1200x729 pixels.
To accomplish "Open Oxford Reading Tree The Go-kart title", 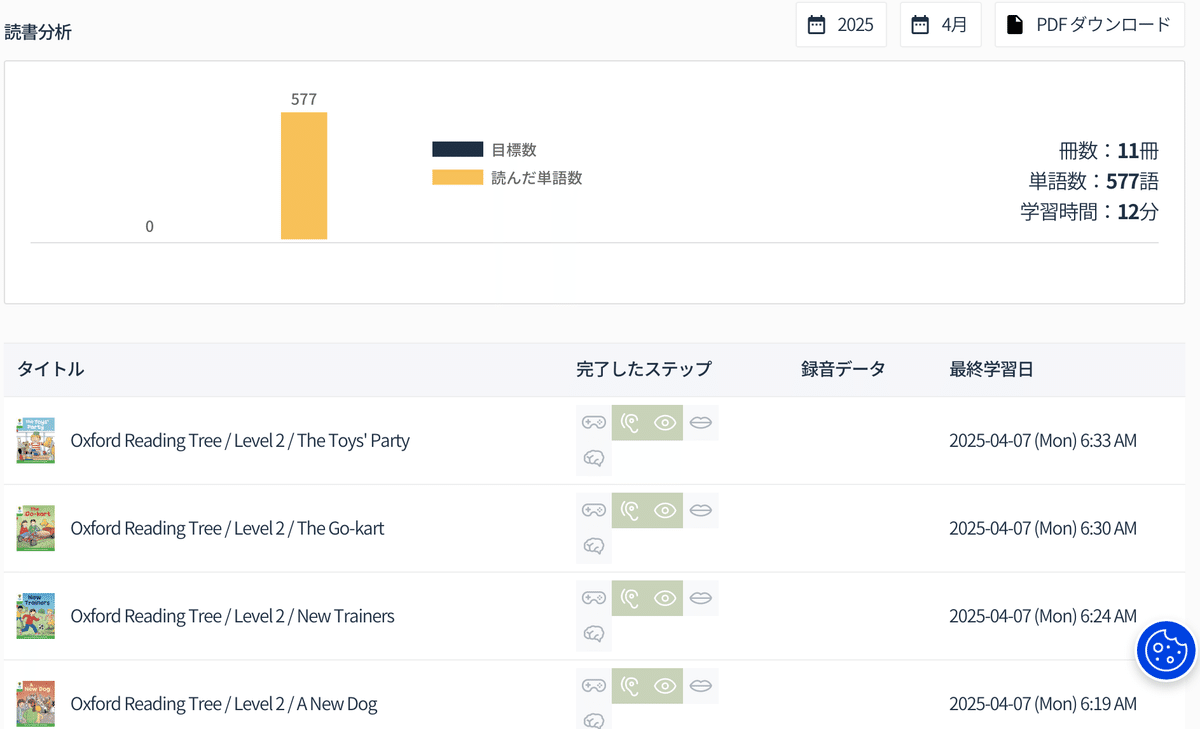I will click(x=227, y=529).
